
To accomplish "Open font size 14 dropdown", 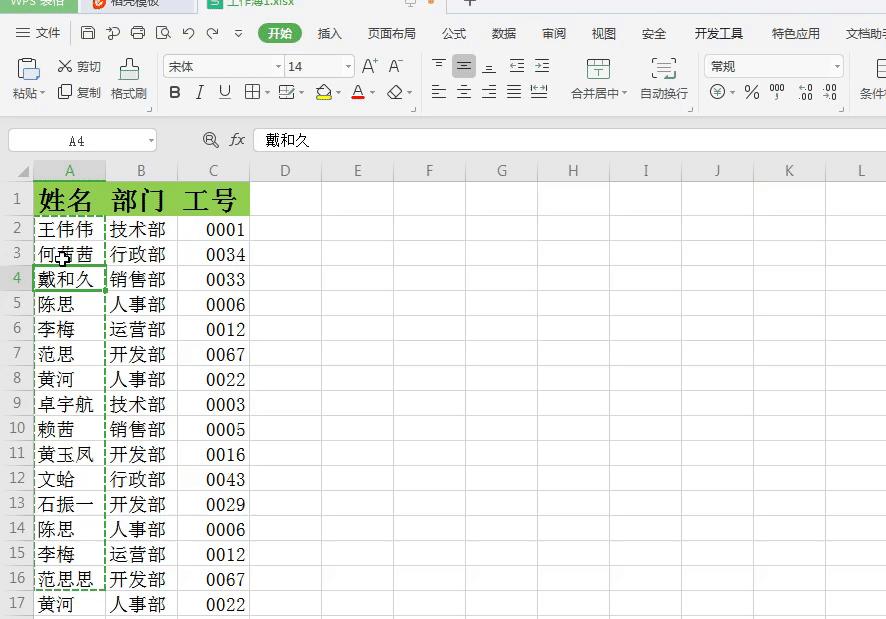I will coord(348,67).
